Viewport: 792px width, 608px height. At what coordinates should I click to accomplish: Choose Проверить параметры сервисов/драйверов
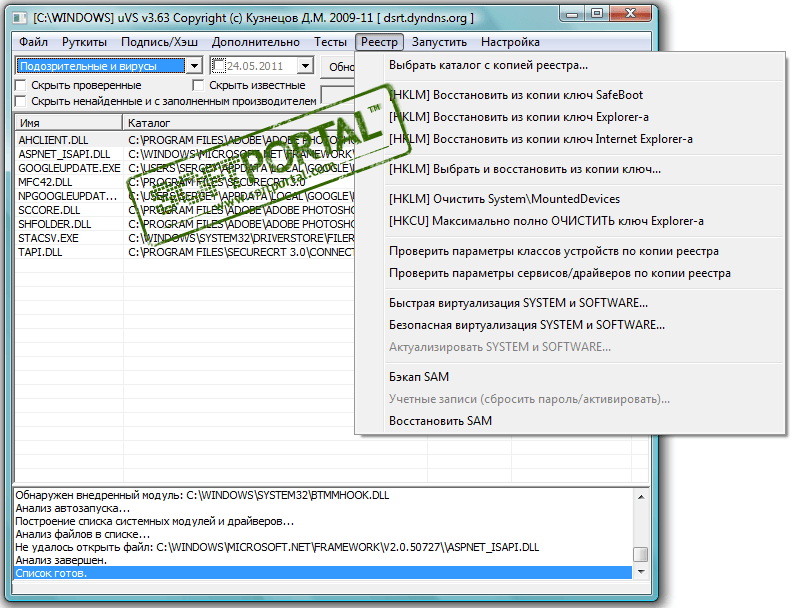pos(560,273)
